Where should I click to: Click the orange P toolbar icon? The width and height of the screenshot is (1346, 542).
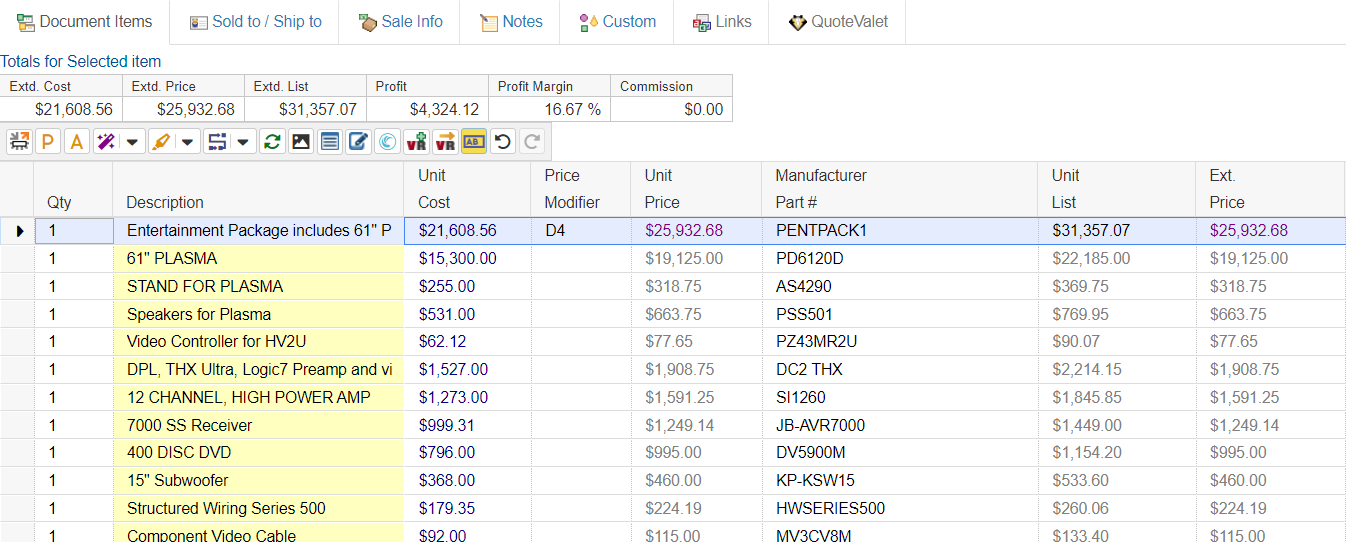tap(47, 142)
